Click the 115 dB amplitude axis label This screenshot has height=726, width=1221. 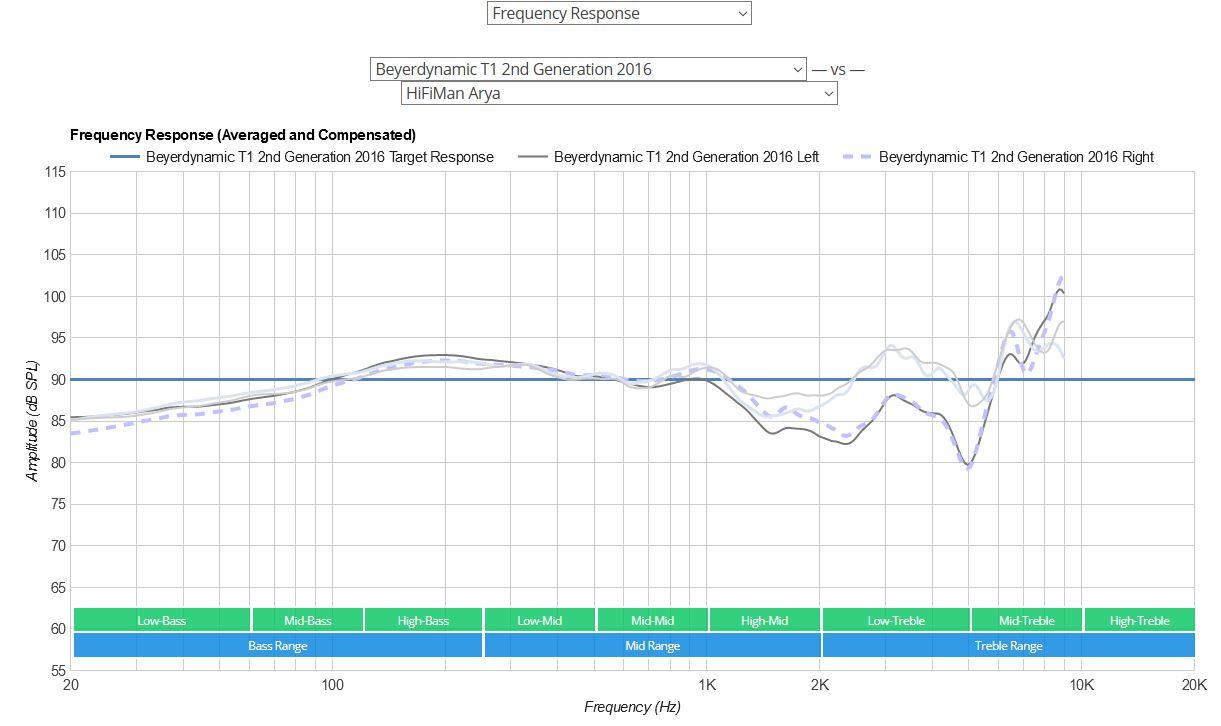54,172
